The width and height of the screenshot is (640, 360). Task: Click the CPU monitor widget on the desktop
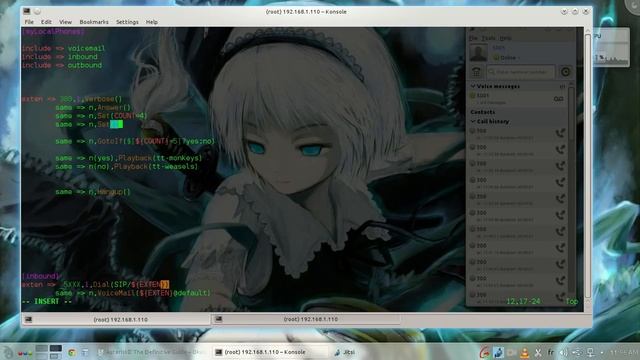click(x=611, y=47)
